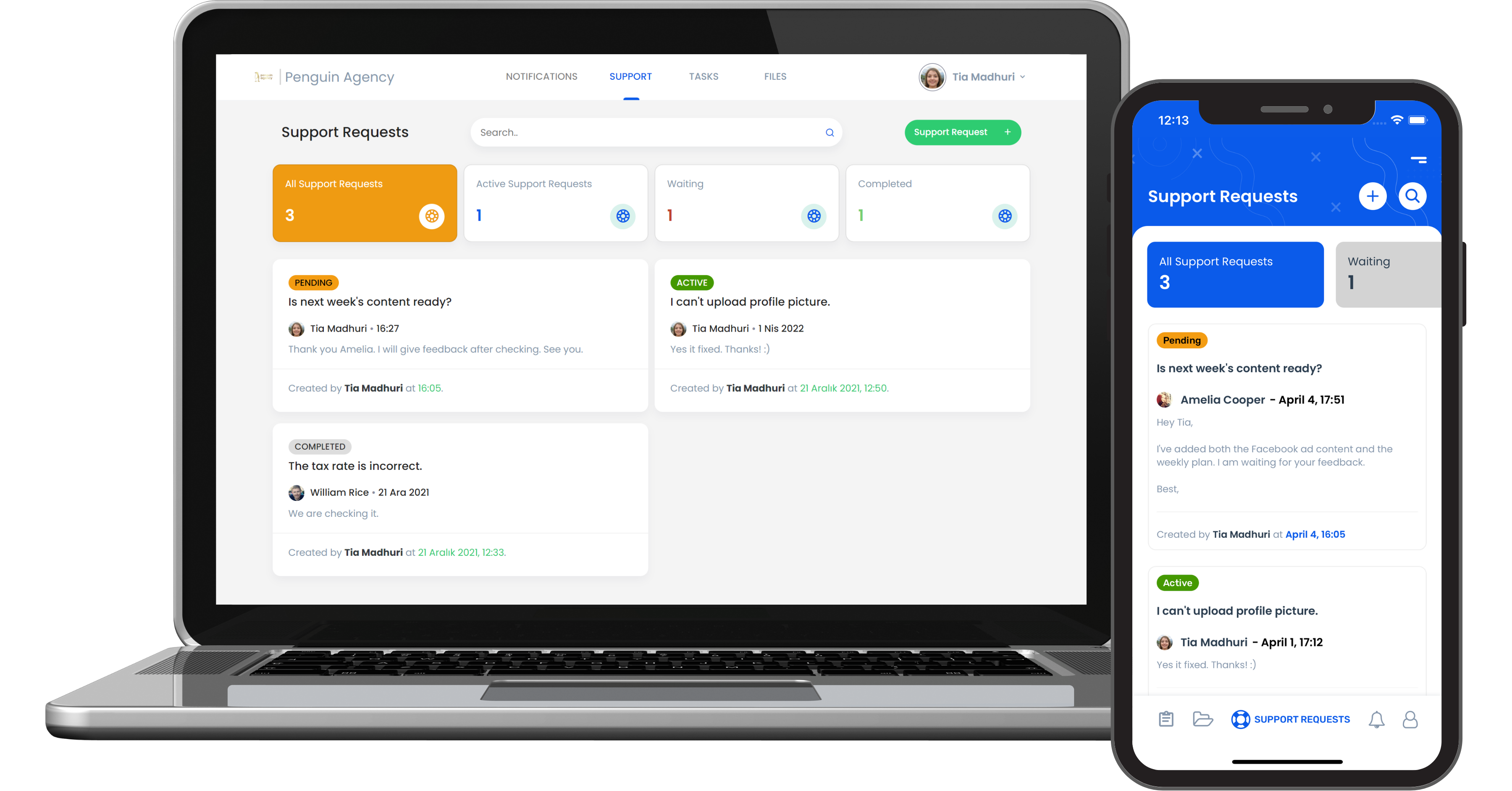Screen dimensions: 1512x791
Task: Click the search input field to search requests
Action: tap(655, 132)
